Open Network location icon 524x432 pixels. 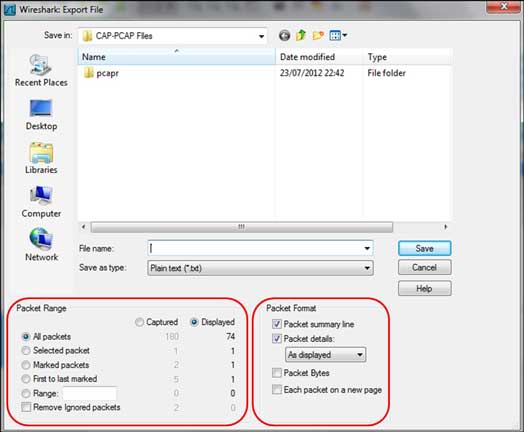click(41, 245)
